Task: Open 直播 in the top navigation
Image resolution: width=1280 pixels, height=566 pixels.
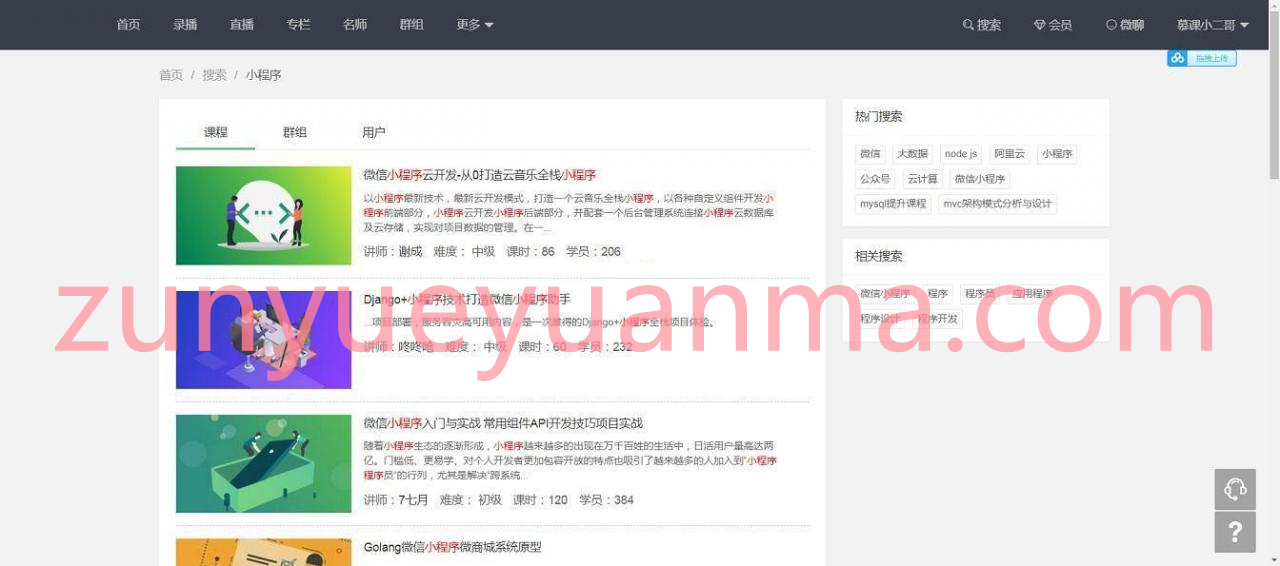Action: click(x=241, y=25)
